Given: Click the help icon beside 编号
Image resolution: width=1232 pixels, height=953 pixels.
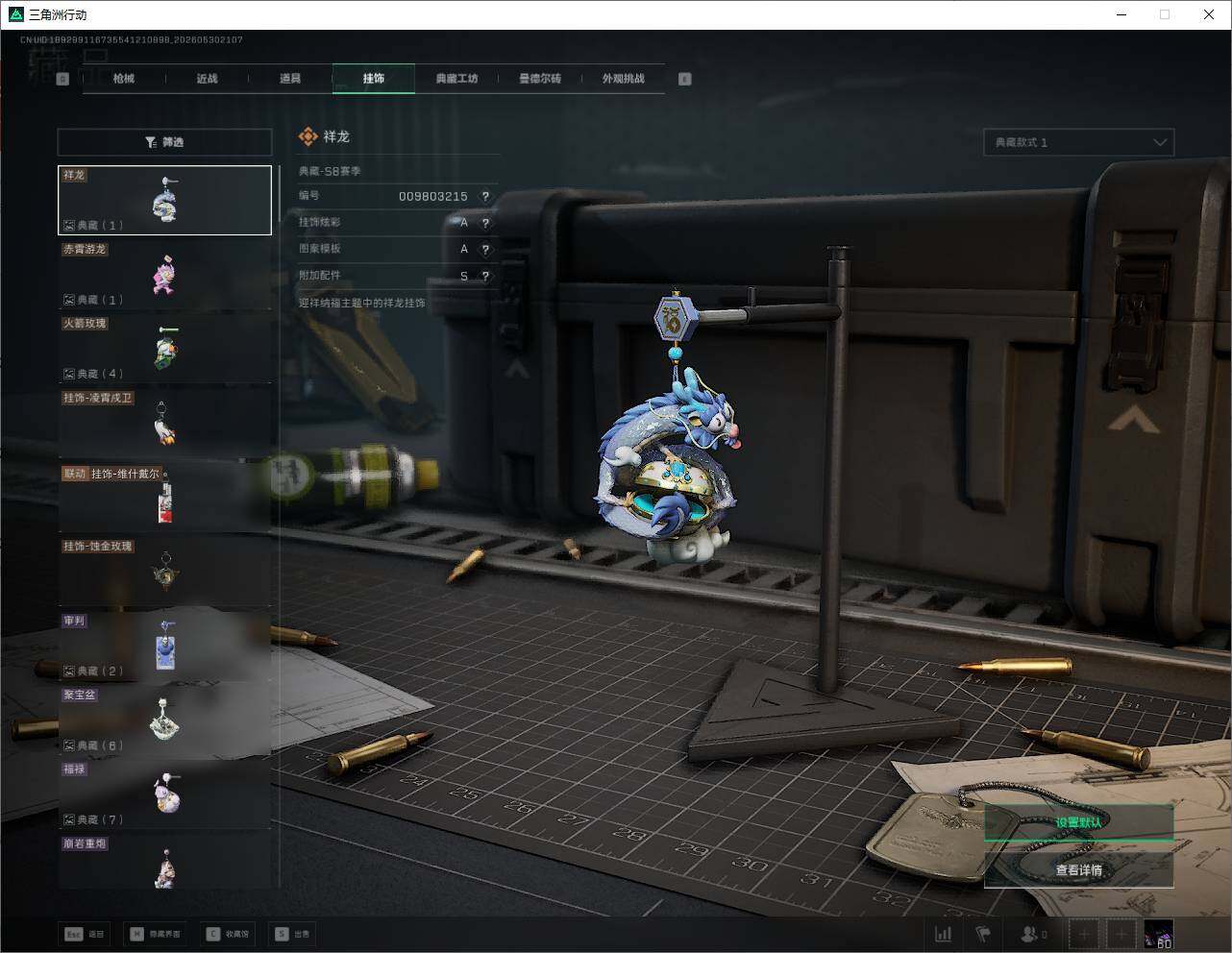Looking at the screenshot, I should coord(485,196).
